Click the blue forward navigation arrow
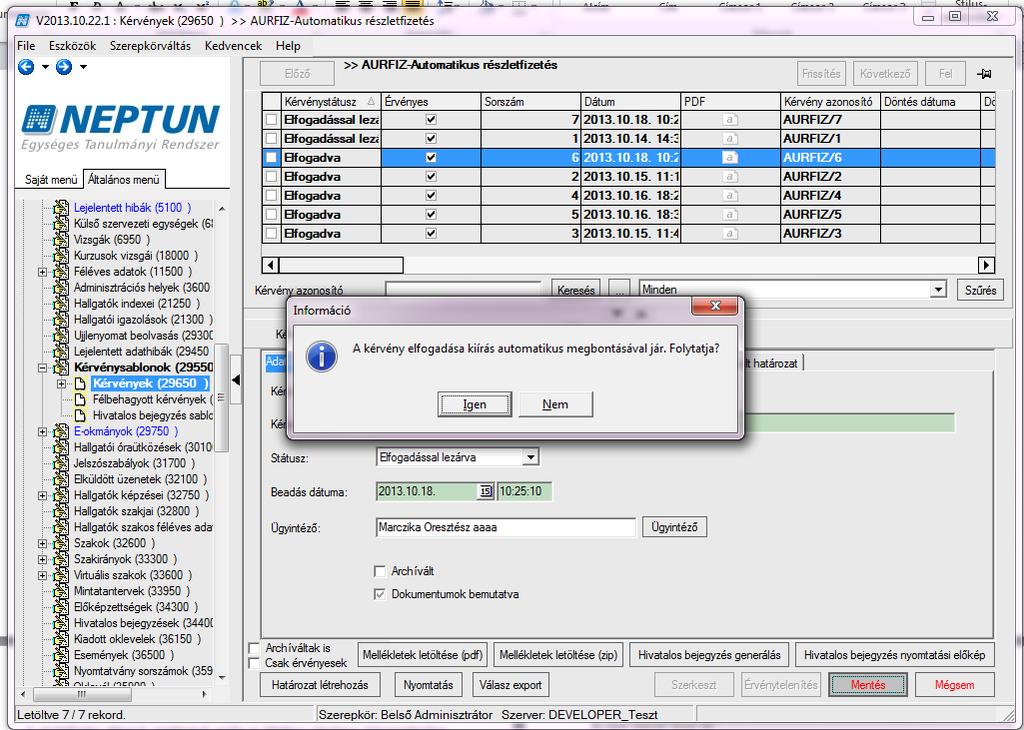This screenshot has height=730, width=1024. pos(64,67)
